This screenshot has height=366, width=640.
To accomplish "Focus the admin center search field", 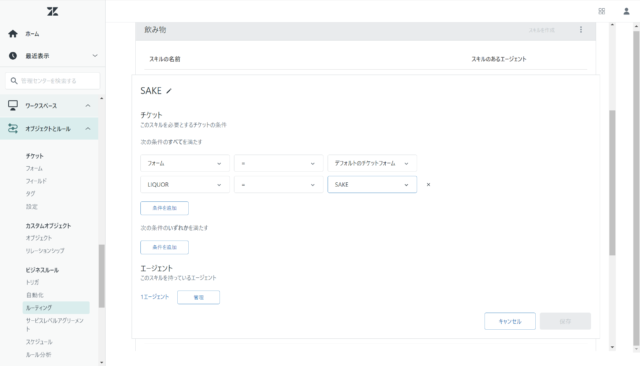I will 53,81.
